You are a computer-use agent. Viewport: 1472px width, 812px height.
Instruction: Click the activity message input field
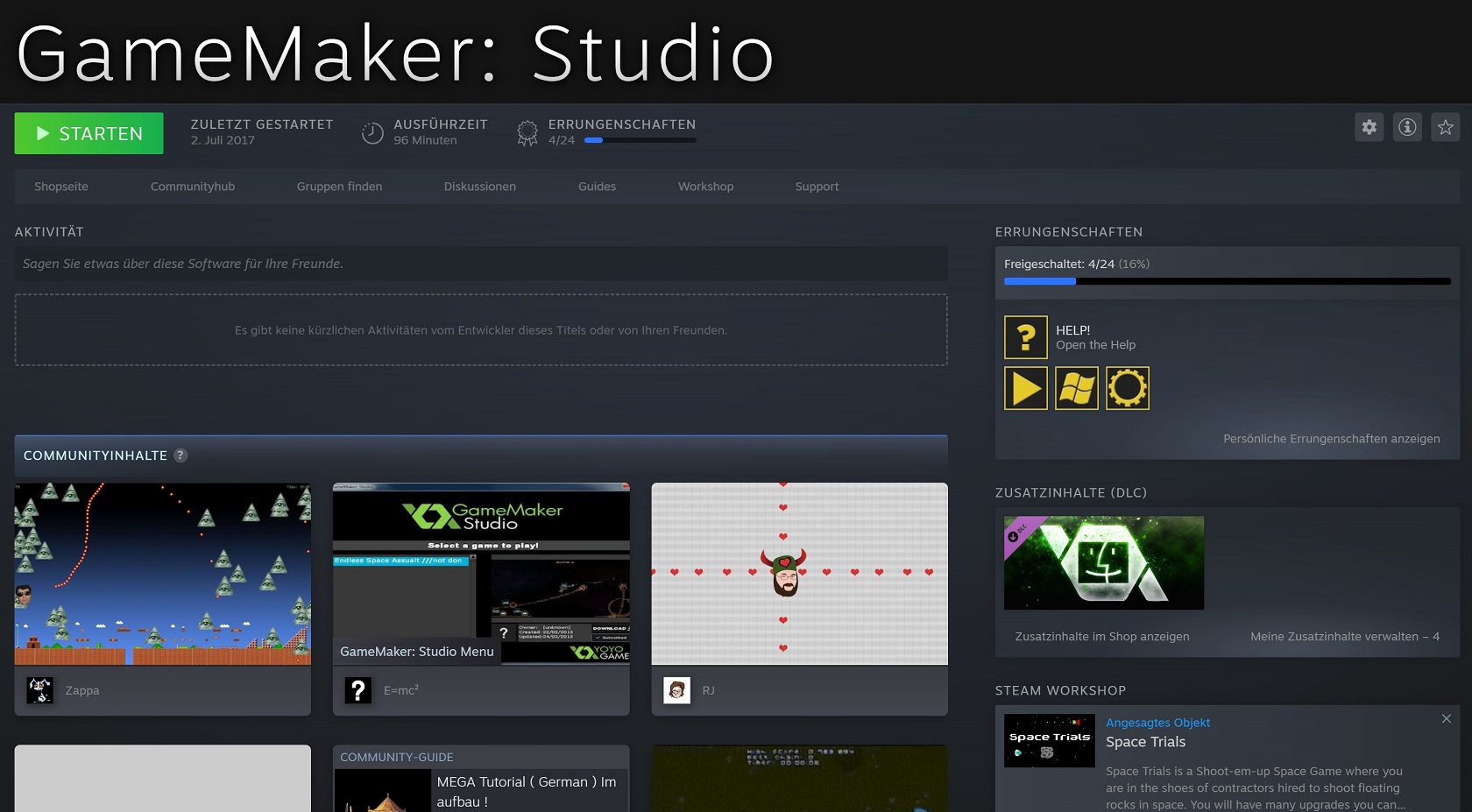point(481,264)
